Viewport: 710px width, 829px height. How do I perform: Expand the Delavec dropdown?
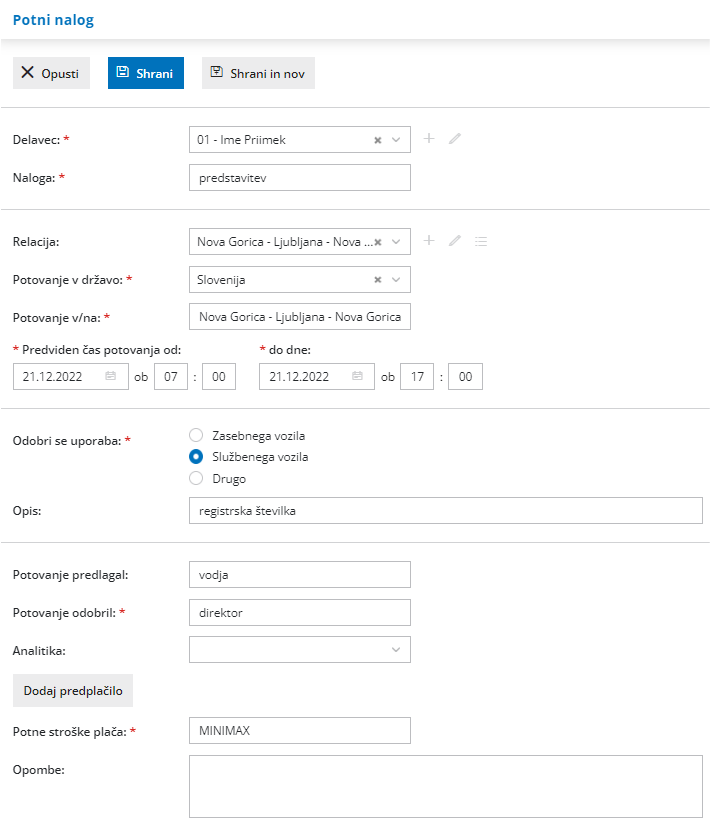pos(396,140)
